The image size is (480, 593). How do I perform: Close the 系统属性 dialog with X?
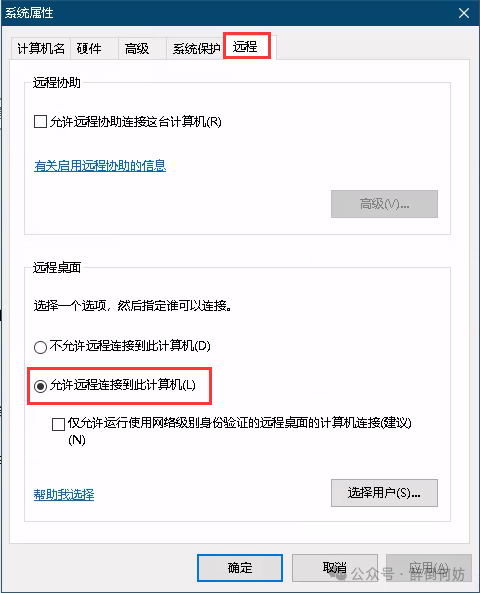click(464, 13)
